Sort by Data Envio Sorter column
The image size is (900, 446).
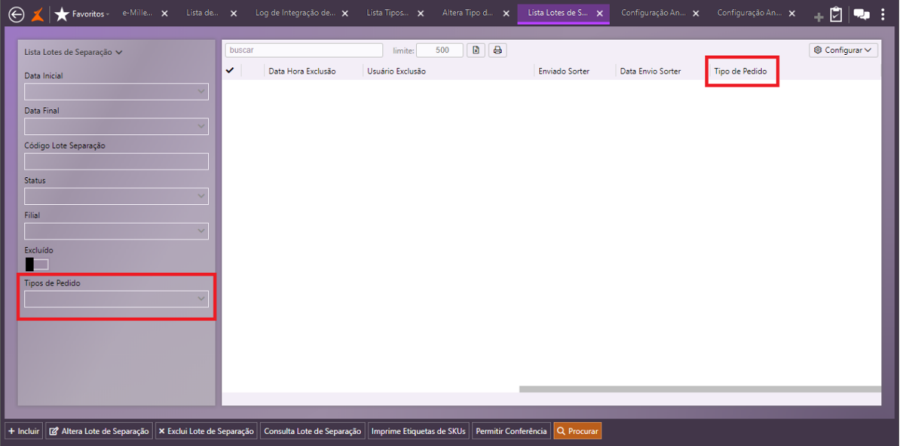coord(650,71)
